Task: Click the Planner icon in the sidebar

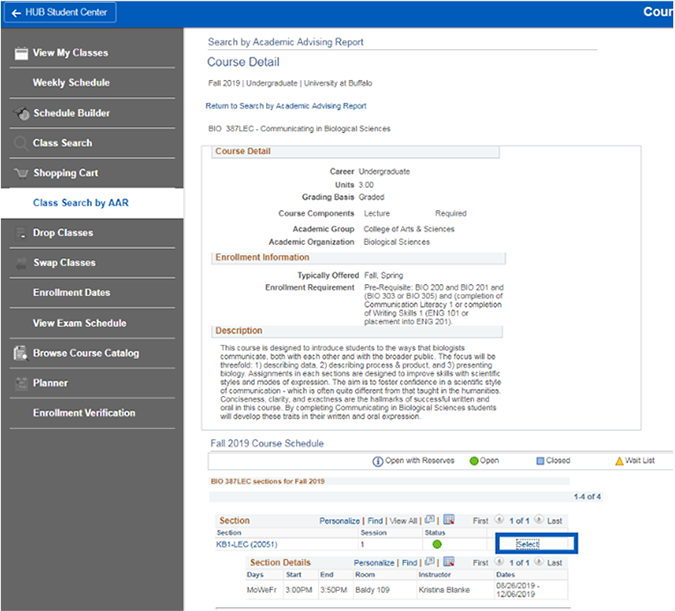Action: click(21, 383)
